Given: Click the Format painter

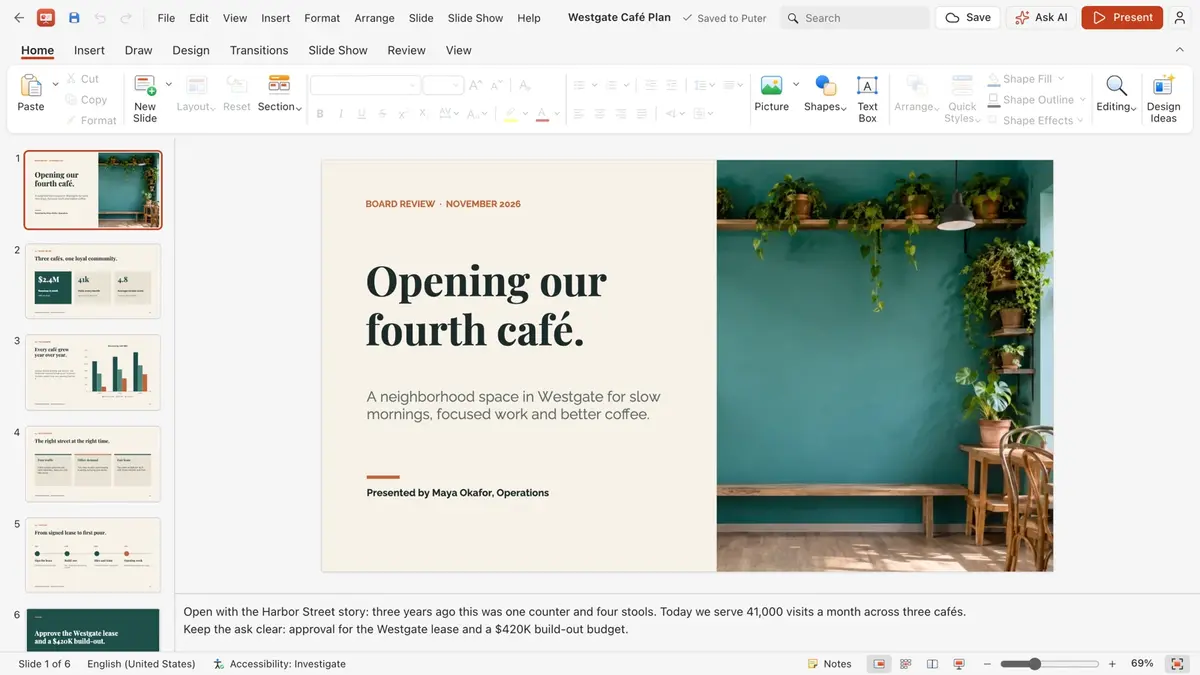Looking at the screenshot, I should (x=91, y=120).
